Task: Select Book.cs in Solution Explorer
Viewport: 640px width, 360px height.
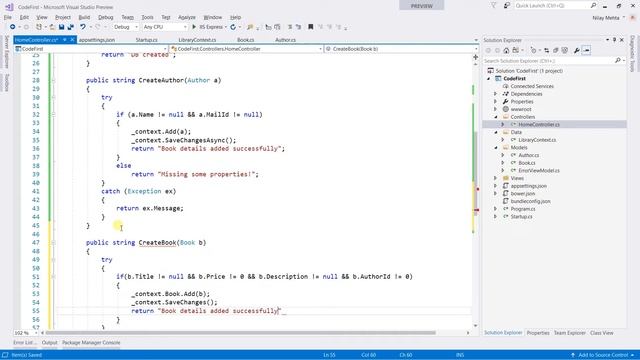Action: pos(527,163)
